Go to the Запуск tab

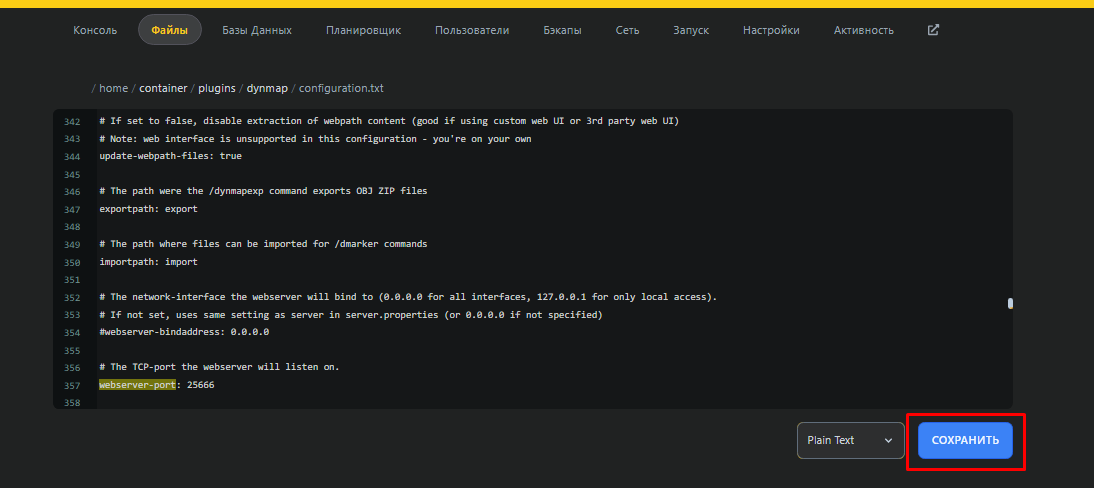pyautogui.click(x=691, y=30)
